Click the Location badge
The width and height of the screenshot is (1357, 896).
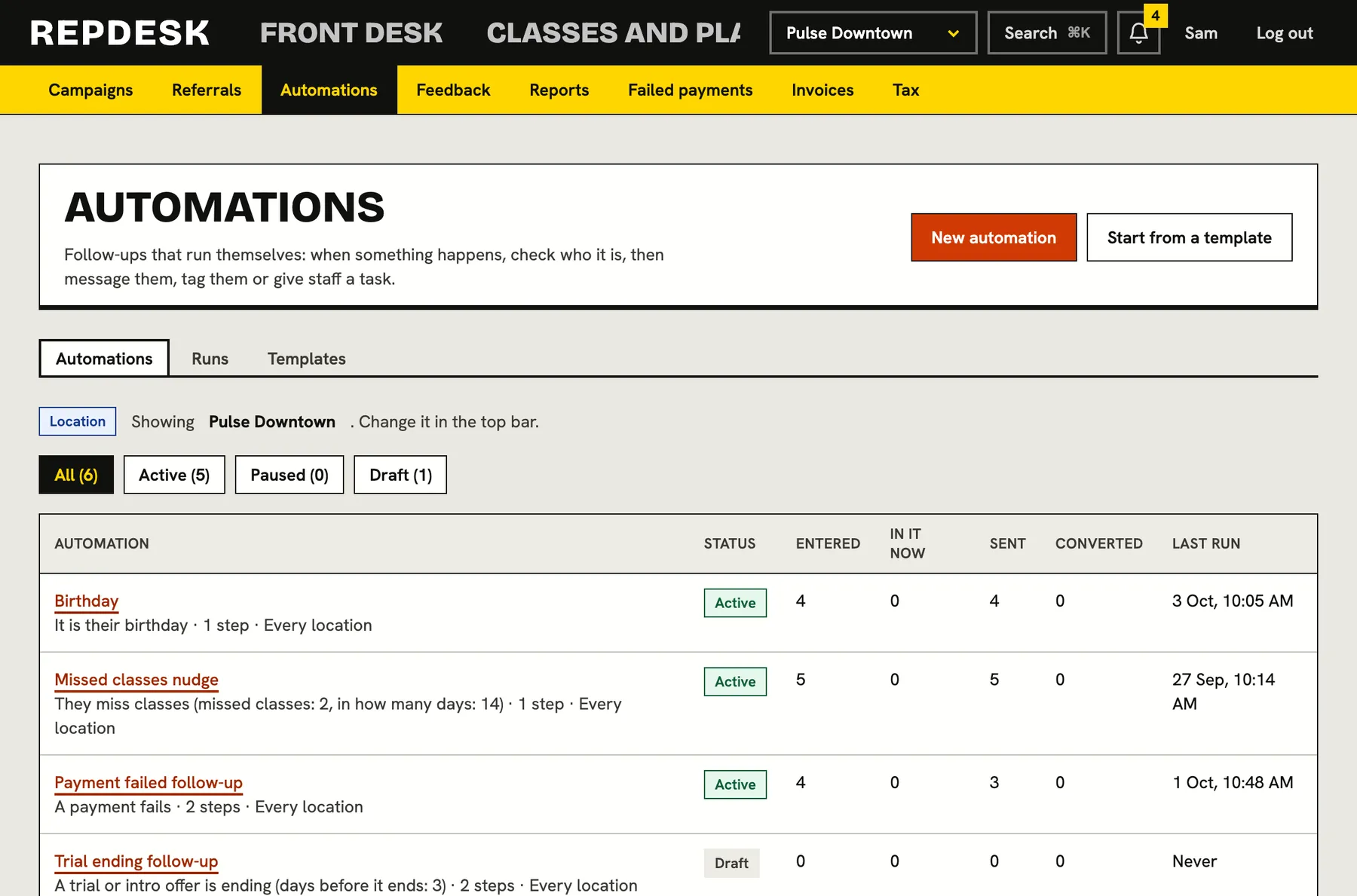(78, 421)
